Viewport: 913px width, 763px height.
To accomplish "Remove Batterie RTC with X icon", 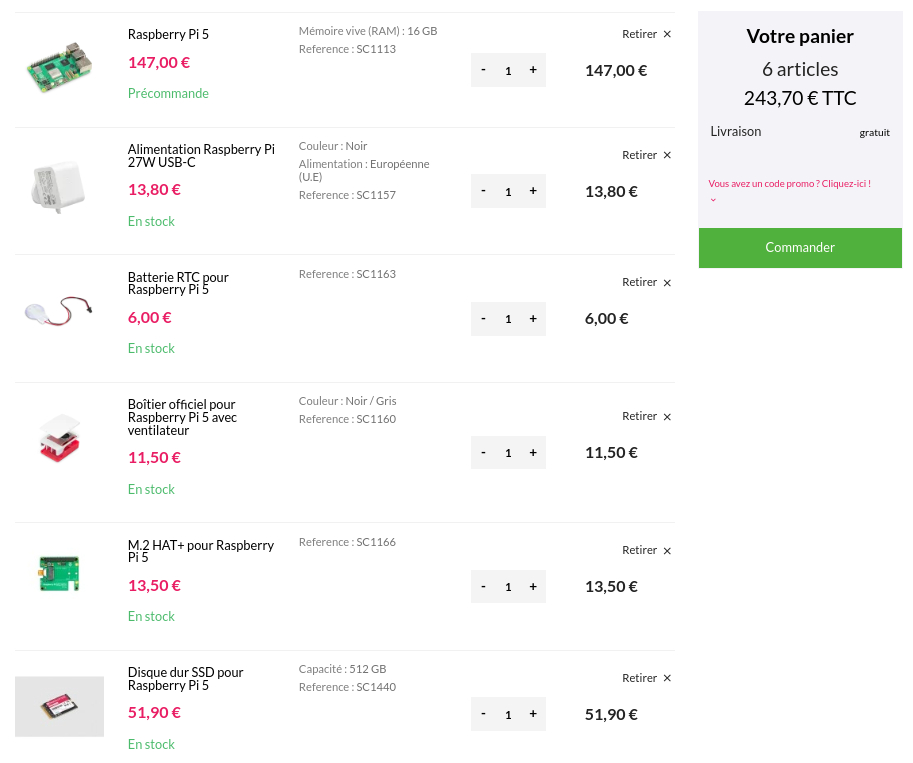I will pyautogui.click(x=667, y=283).
